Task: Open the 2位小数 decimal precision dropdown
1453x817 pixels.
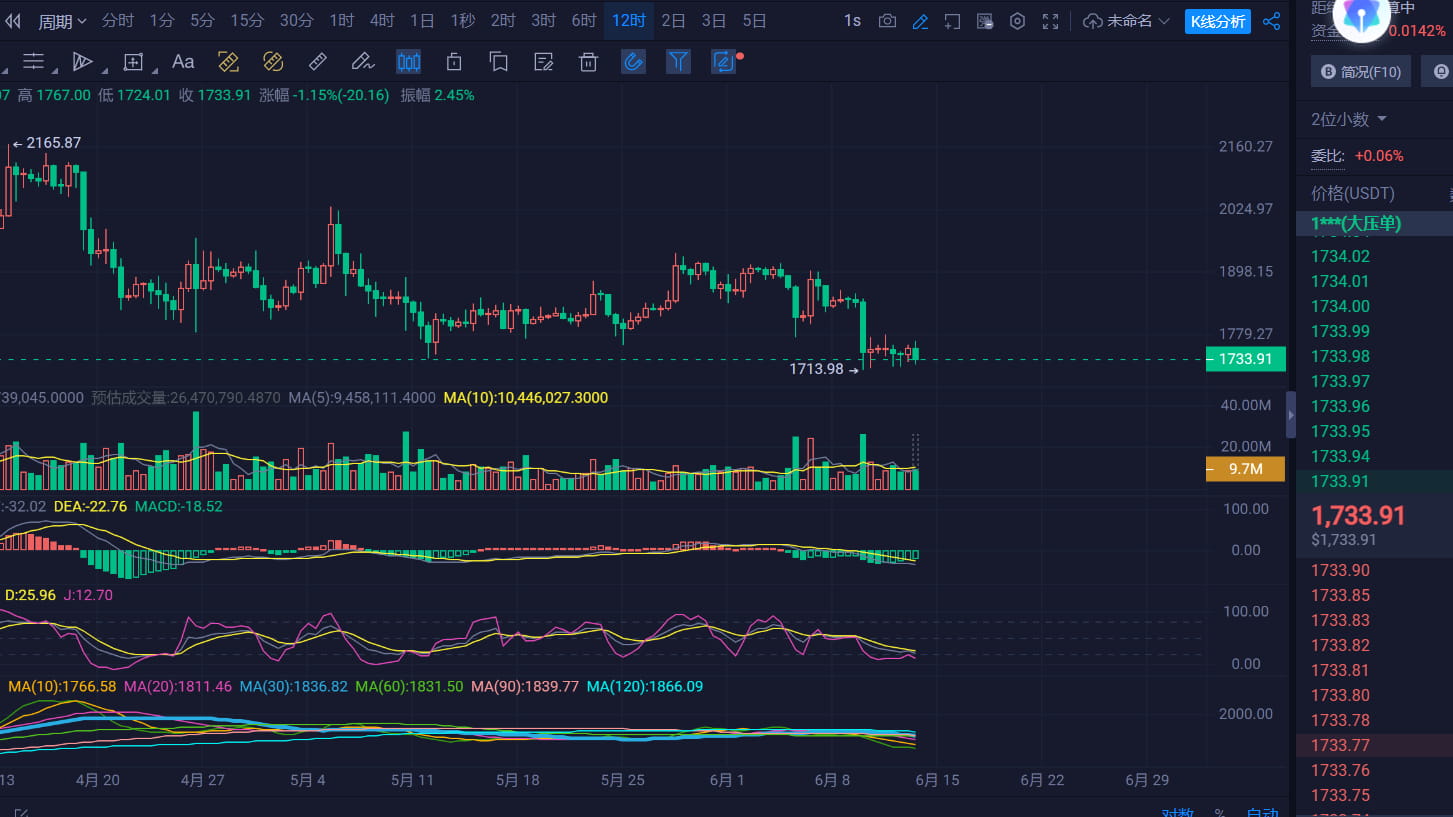Action: pyautogui.click(x=1338, y=118)
